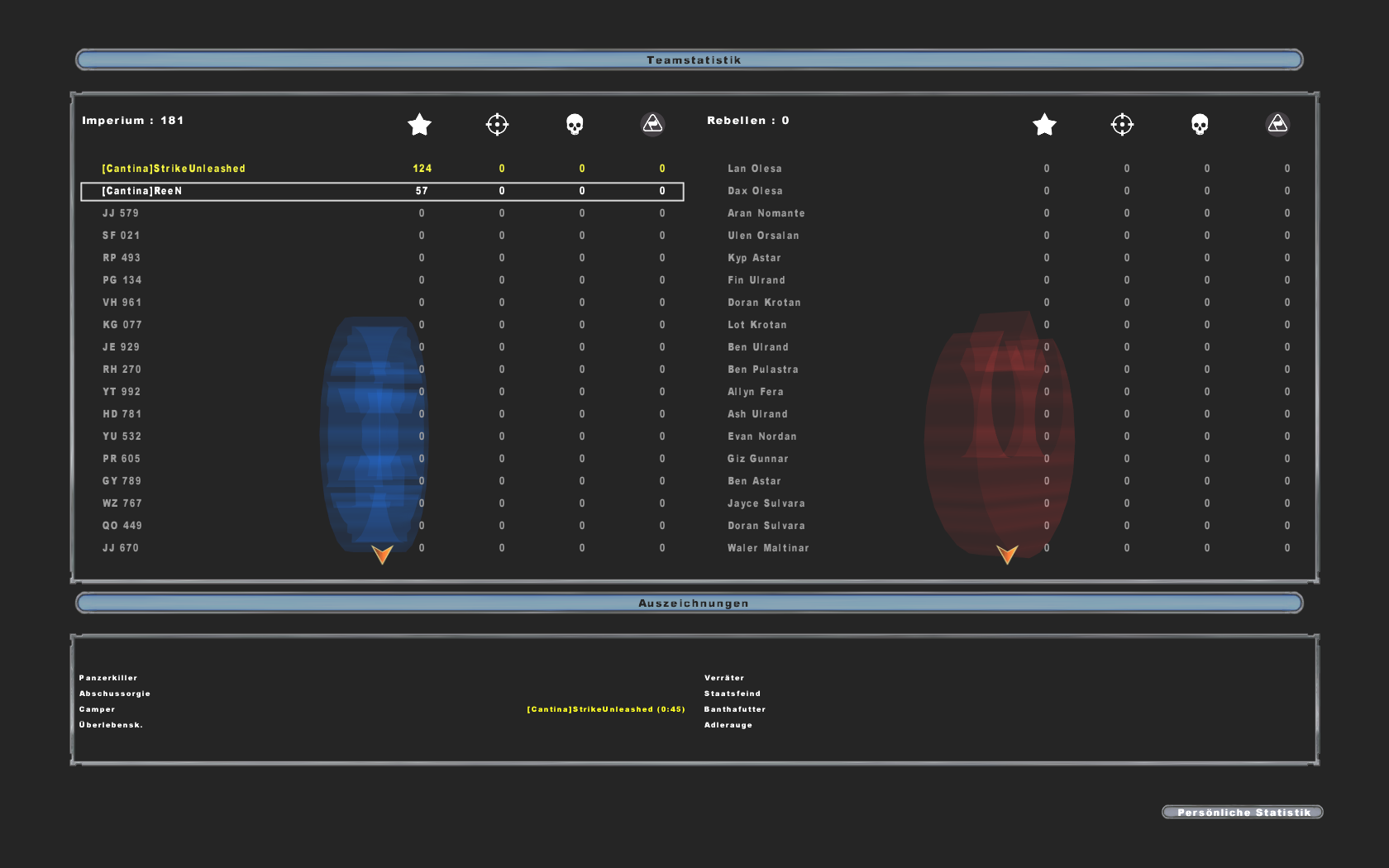Viewport: 1389px width, 868px height.
Task: Click the Rebellen command post capture icon
Action: tap(1277, 124)
